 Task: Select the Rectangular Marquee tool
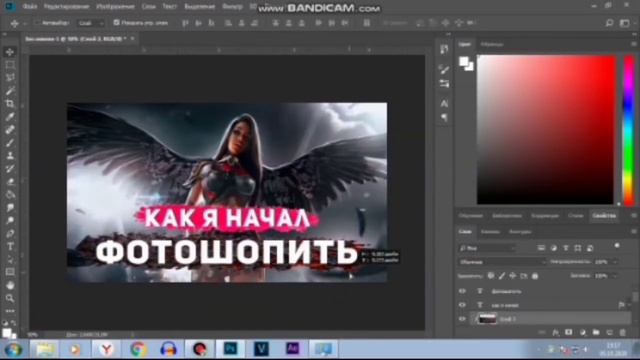(10, 65)
